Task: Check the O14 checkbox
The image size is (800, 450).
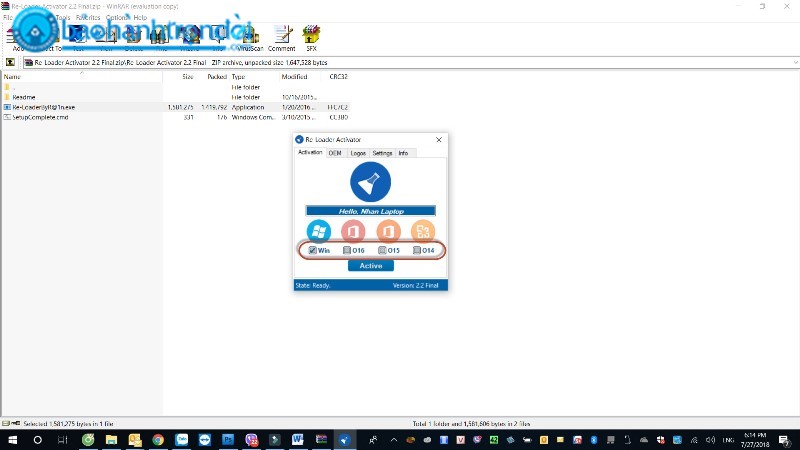Action: coord(417,250)
